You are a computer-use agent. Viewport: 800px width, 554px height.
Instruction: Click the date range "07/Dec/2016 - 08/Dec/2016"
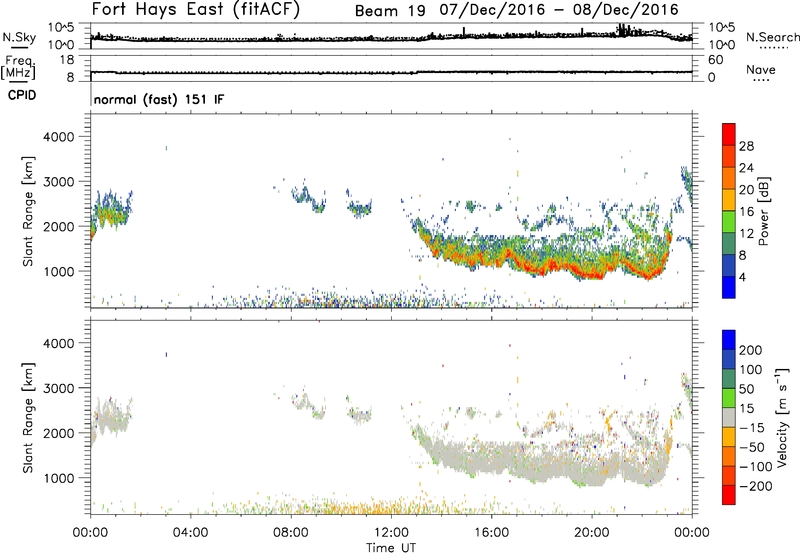coord(559,10)
